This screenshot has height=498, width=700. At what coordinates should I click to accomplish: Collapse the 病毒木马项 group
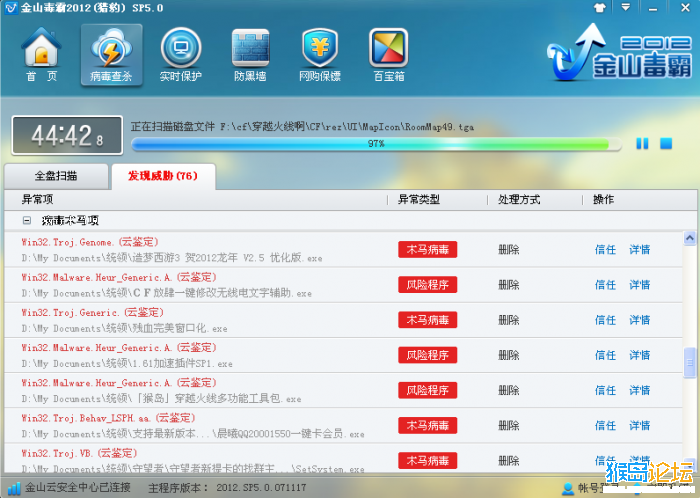pos(27,220)
